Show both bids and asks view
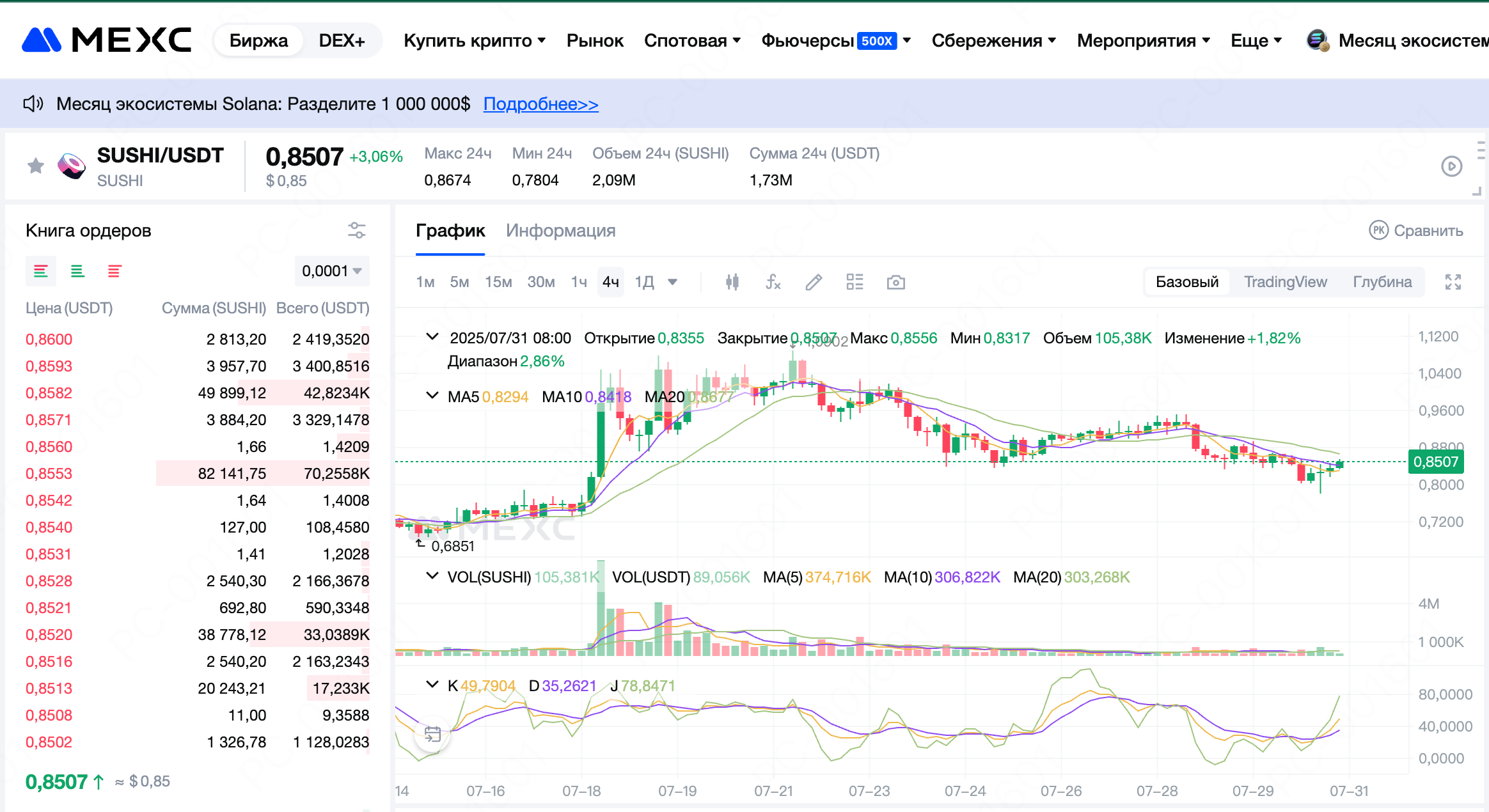 tap(41, 271)
